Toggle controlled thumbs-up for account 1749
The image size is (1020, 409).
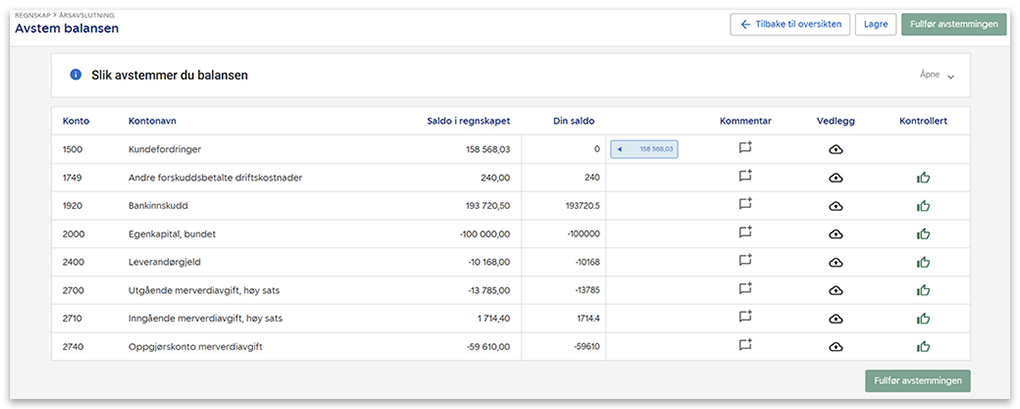(923, 178)
